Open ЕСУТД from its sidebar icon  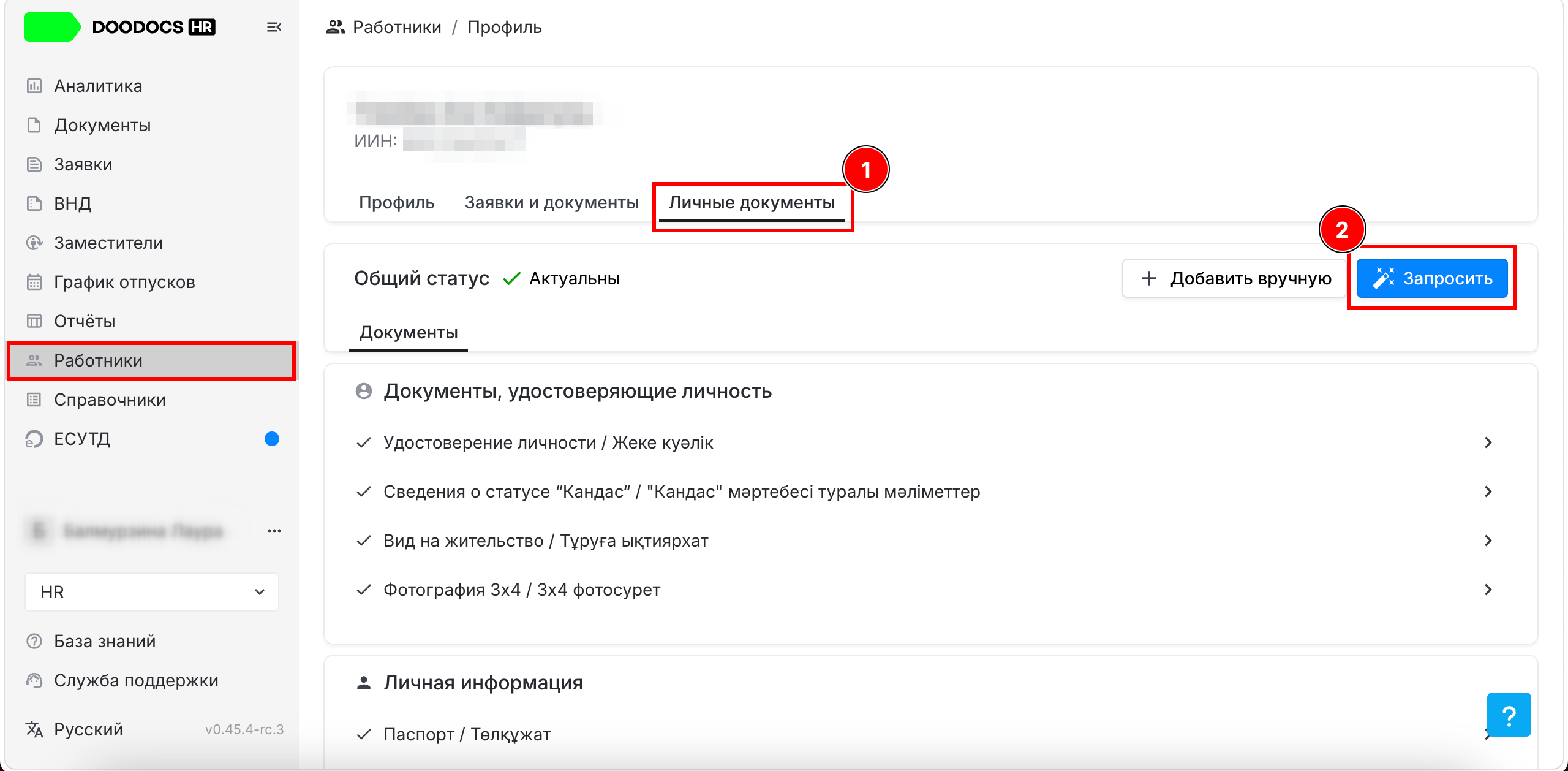(34, 439)
